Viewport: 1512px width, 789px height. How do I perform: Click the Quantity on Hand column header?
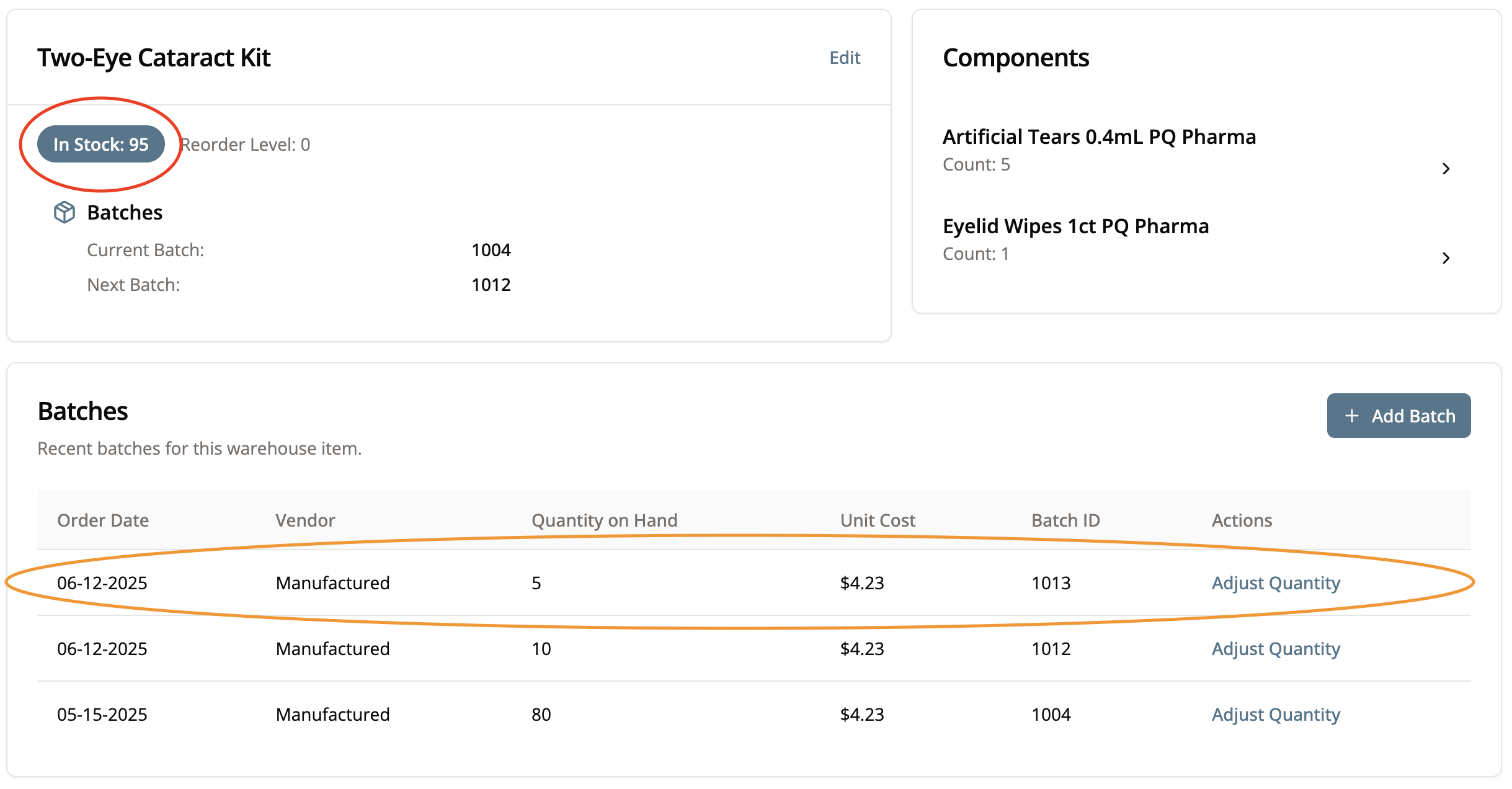(x=604, y=520)
